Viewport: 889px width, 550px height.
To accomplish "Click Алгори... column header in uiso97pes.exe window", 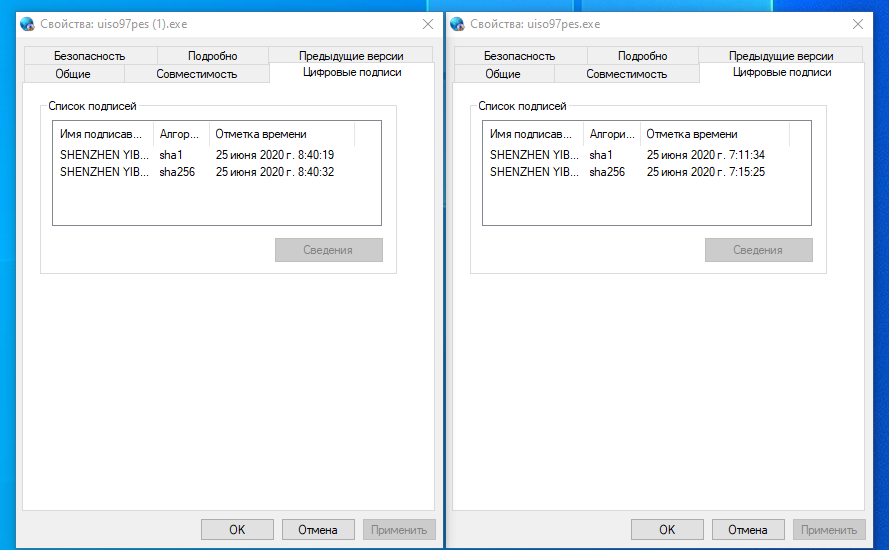I will pyautogui.click(x=612, y=134).
